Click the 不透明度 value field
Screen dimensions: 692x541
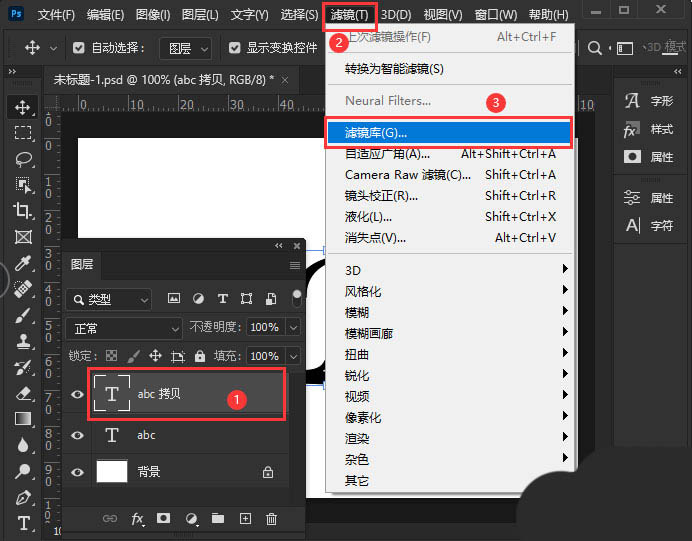click(x=265, y=327)
